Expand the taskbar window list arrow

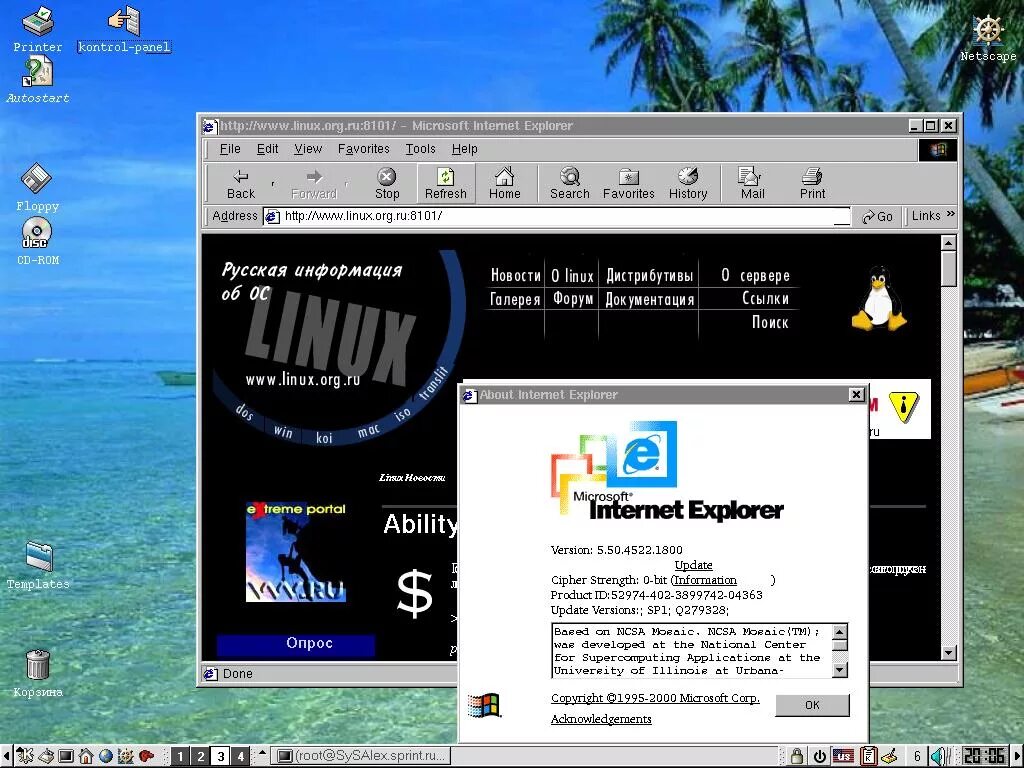coord(262,753)
